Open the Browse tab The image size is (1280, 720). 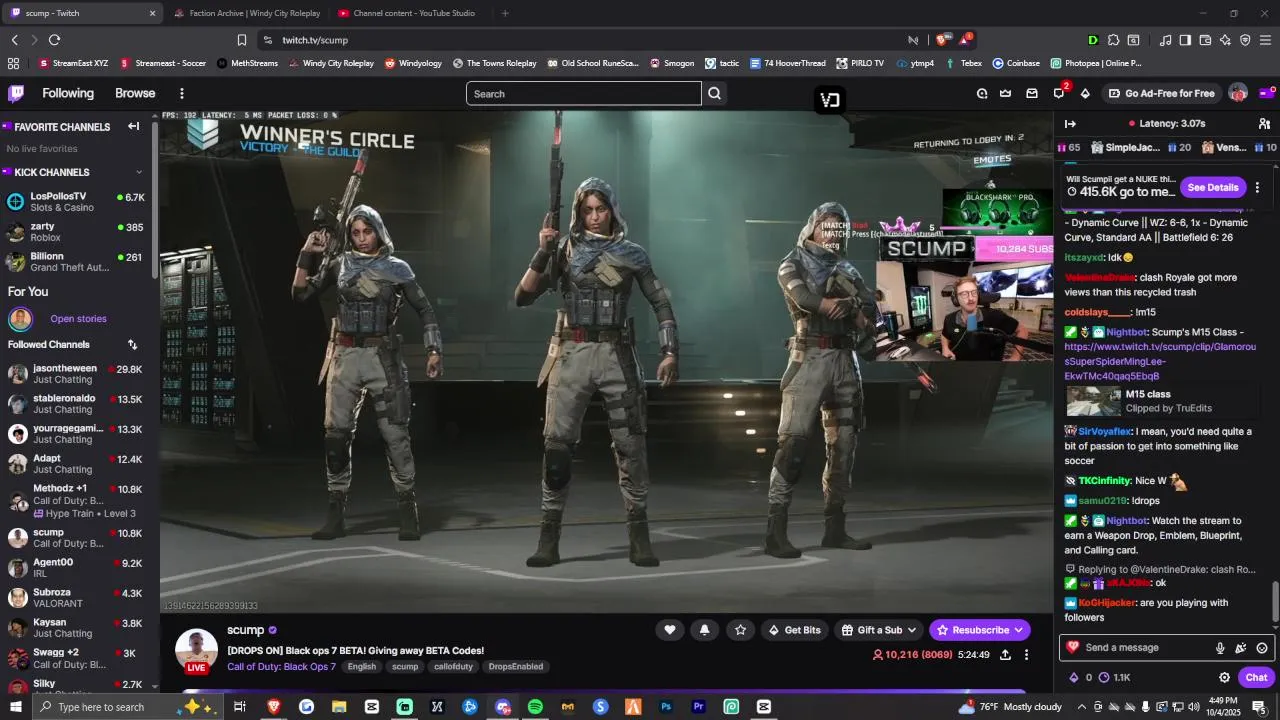[x=135, y=93]
